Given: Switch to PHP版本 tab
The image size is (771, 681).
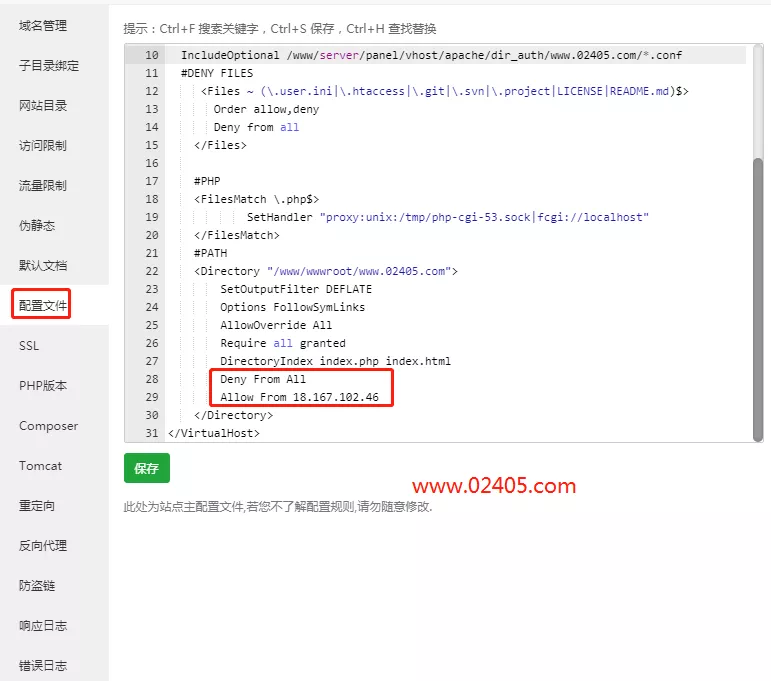Looking at the screenshot, I should [43, 386].
